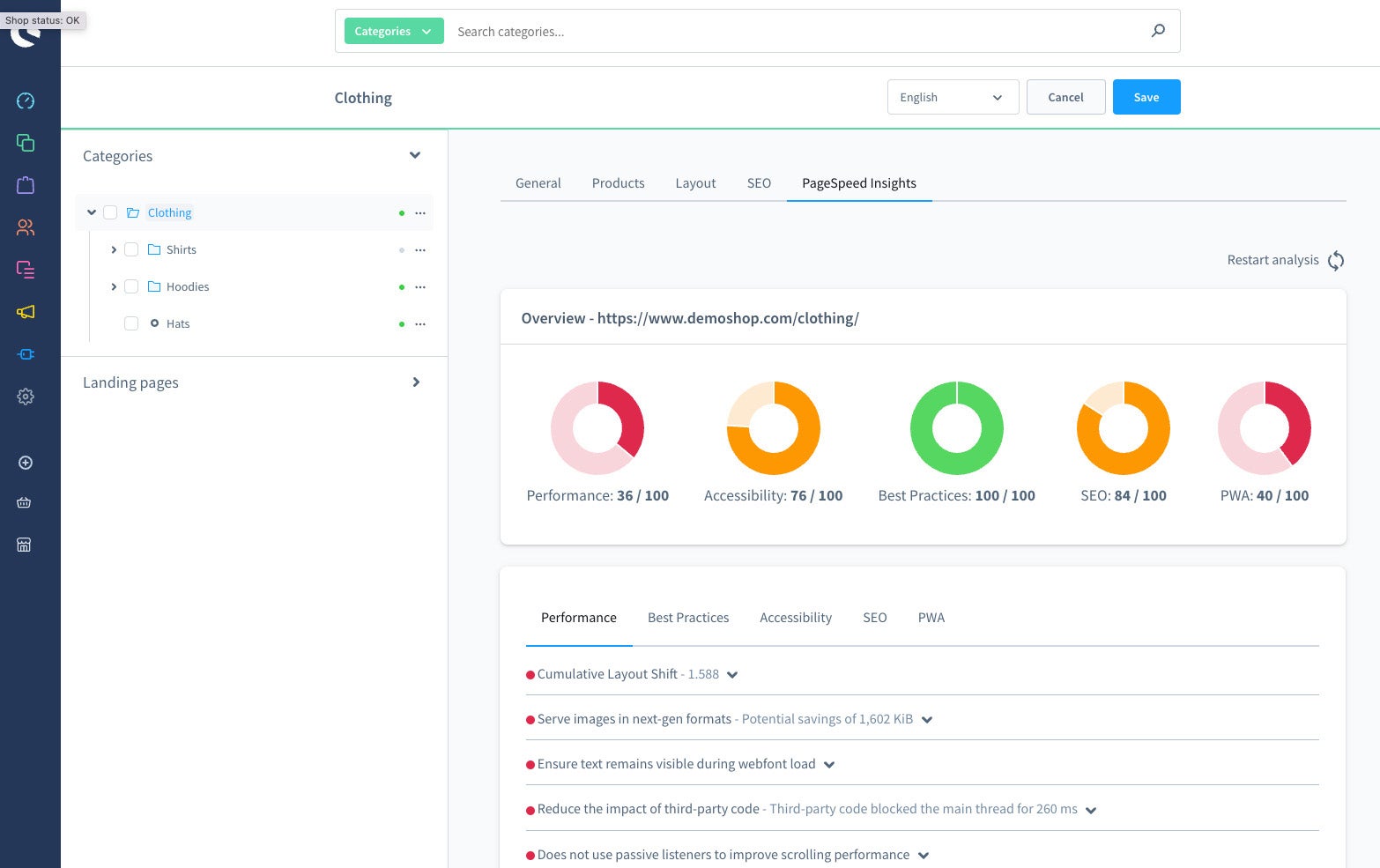Image resolution: width=1380 pixels, height=868 pixels.
Task: Click the PWA score donut chart
Action: [x=1265, y=428]
